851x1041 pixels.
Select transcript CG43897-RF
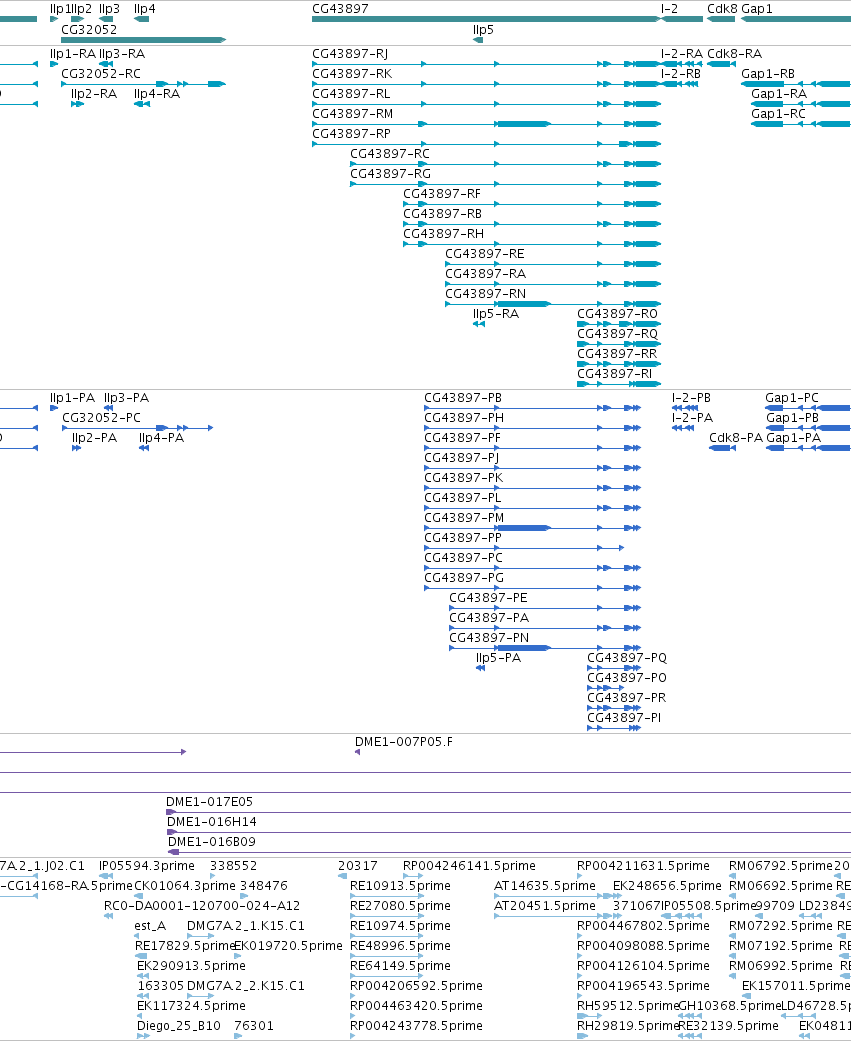442,193
